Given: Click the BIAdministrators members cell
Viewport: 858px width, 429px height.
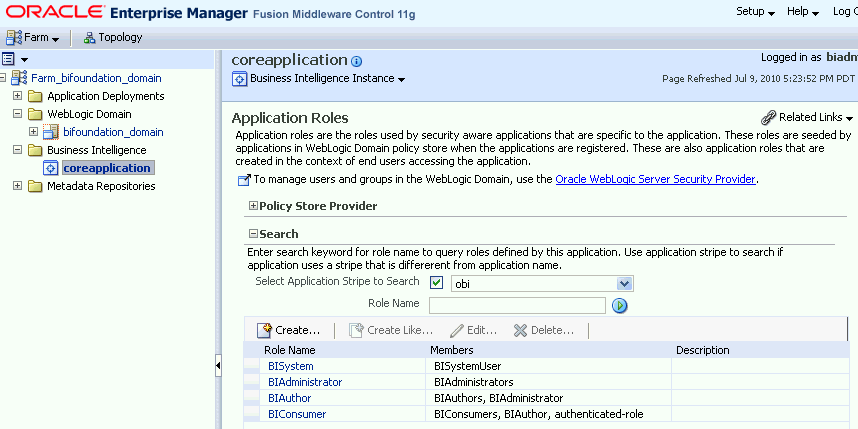Looking at the screenshot, I should (x=548, y=382).
